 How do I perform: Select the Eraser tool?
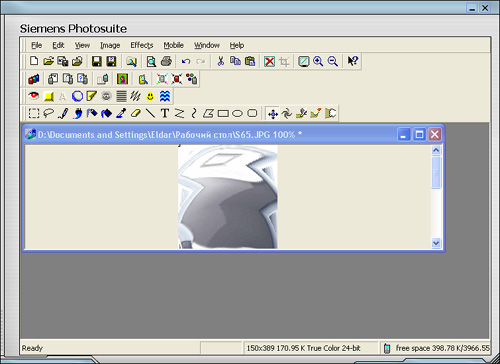(x=136, y=113)
